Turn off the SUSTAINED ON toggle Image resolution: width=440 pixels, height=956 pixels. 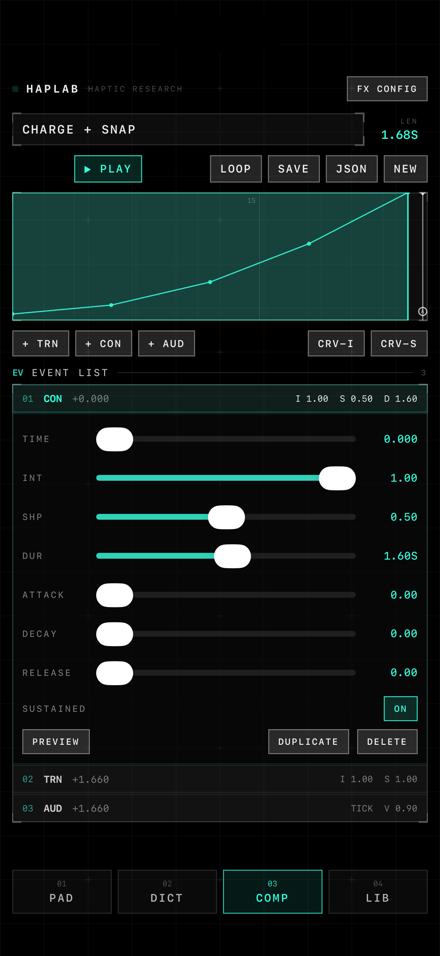[400, 708]
